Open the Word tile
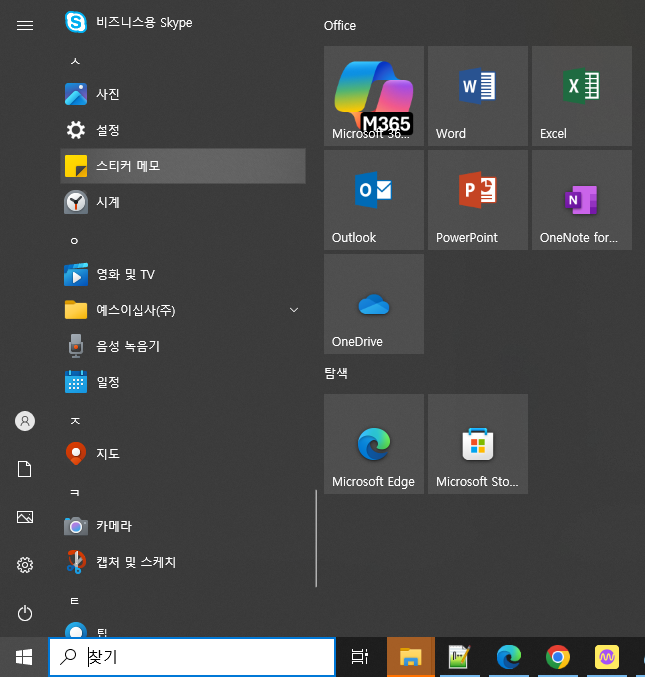Screen dimensions: 645x677 [478, 96]
